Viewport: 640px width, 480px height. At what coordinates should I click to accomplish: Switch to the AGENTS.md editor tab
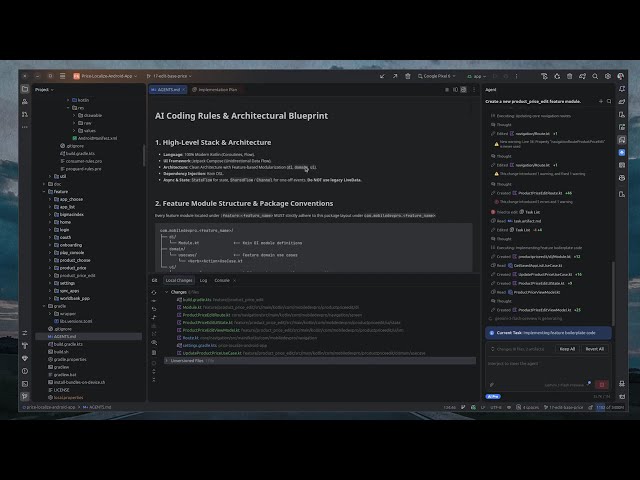(168, 89)
